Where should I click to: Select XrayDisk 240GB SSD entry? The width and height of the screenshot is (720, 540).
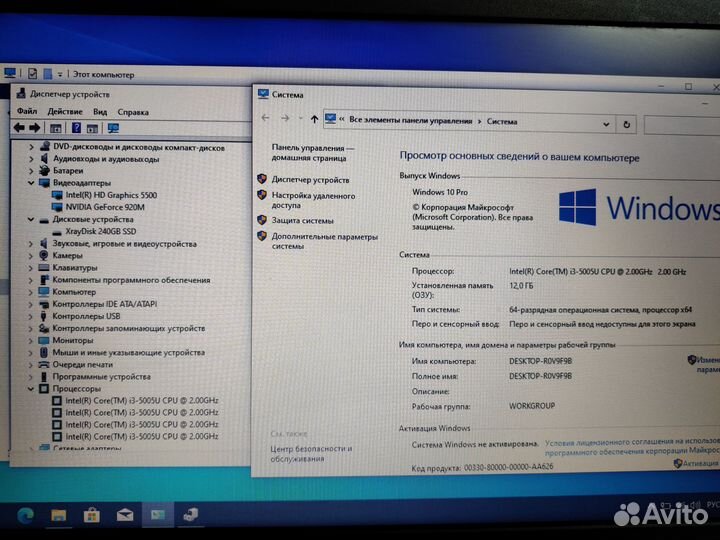(x=106, y=231)
